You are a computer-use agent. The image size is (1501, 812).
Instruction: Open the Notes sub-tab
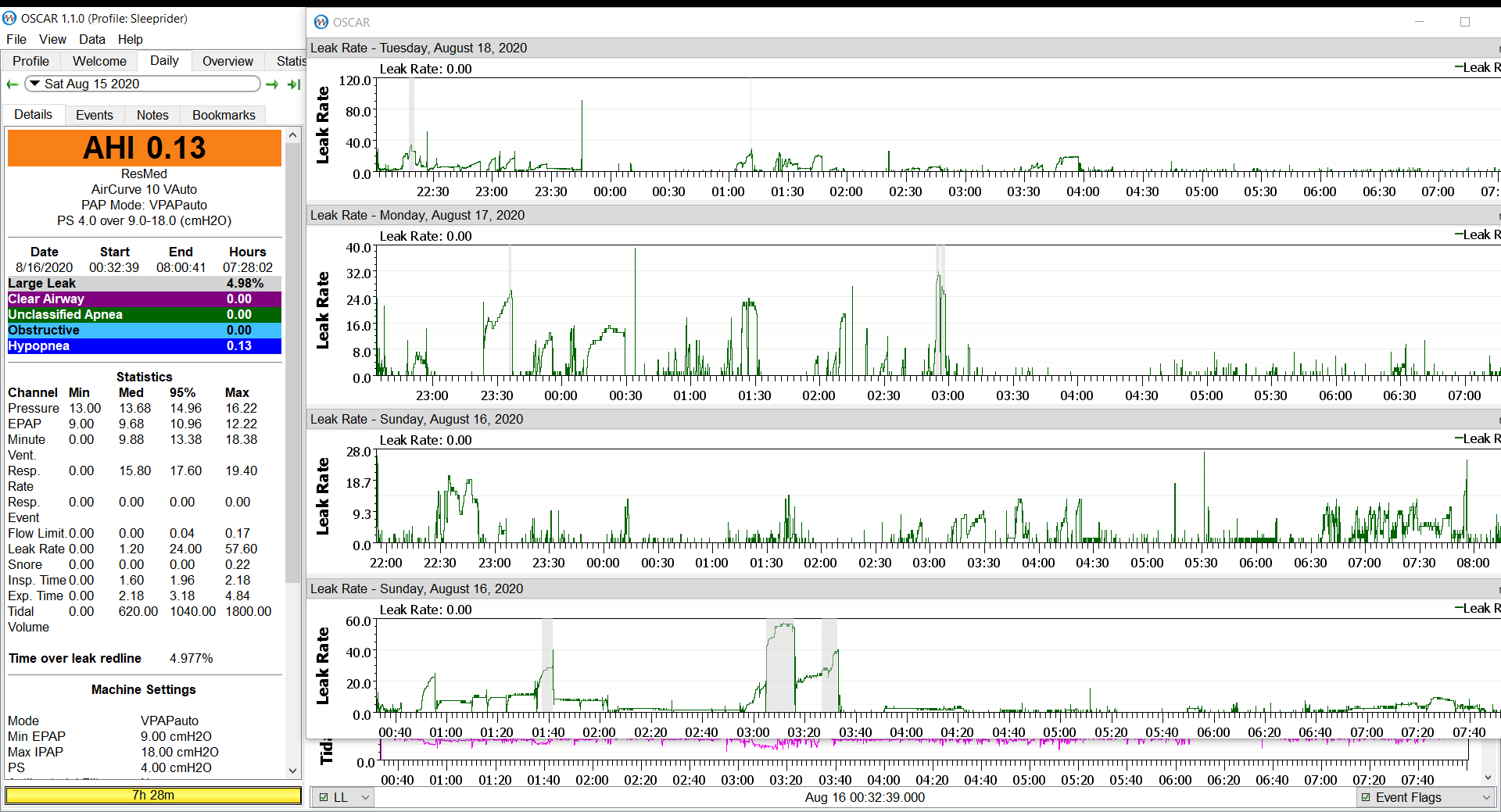pos(152,115)
